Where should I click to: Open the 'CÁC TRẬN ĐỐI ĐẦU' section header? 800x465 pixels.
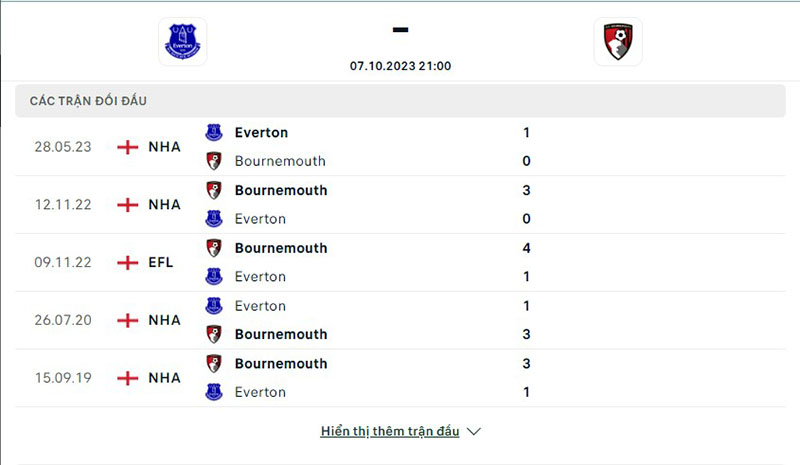coord(95,101)
